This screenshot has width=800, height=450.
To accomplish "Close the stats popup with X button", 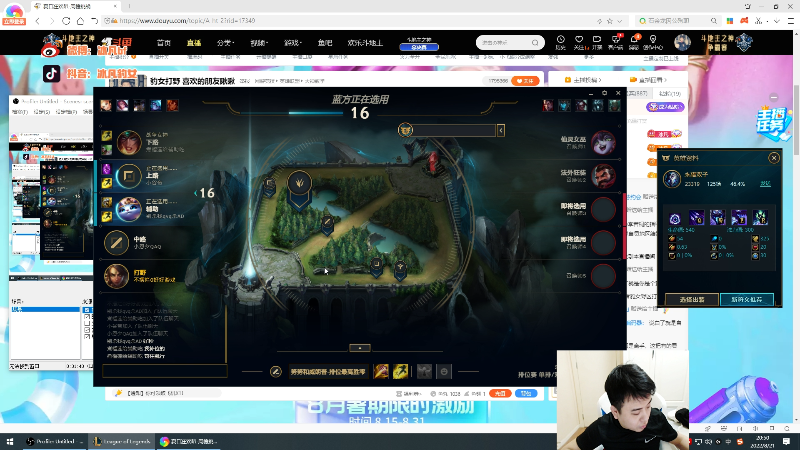I will click(774, 158).
